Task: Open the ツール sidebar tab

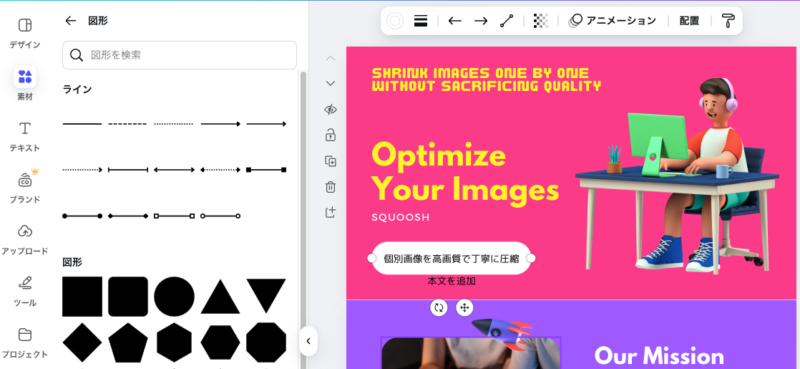Action: [24, 291]
